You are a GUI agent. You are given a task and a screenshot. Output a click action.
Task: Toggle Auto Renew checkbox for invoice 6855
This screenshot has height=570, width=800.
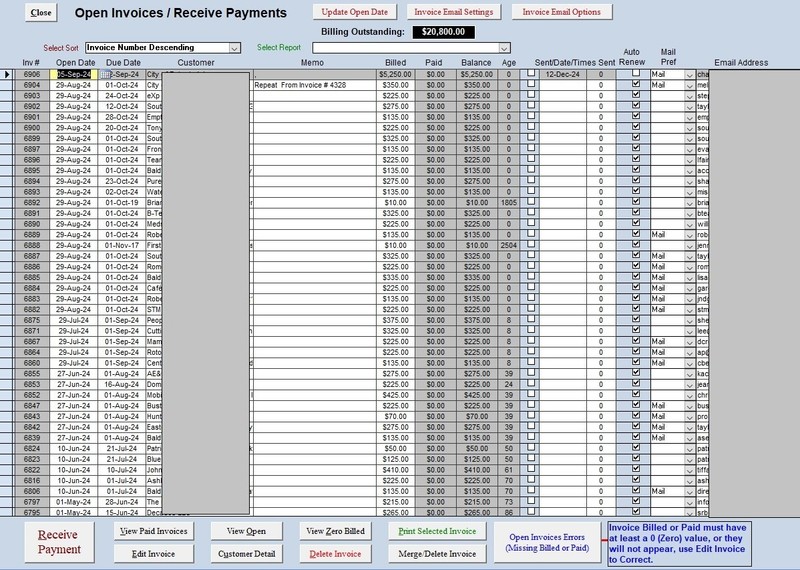(x=636, y=372)
